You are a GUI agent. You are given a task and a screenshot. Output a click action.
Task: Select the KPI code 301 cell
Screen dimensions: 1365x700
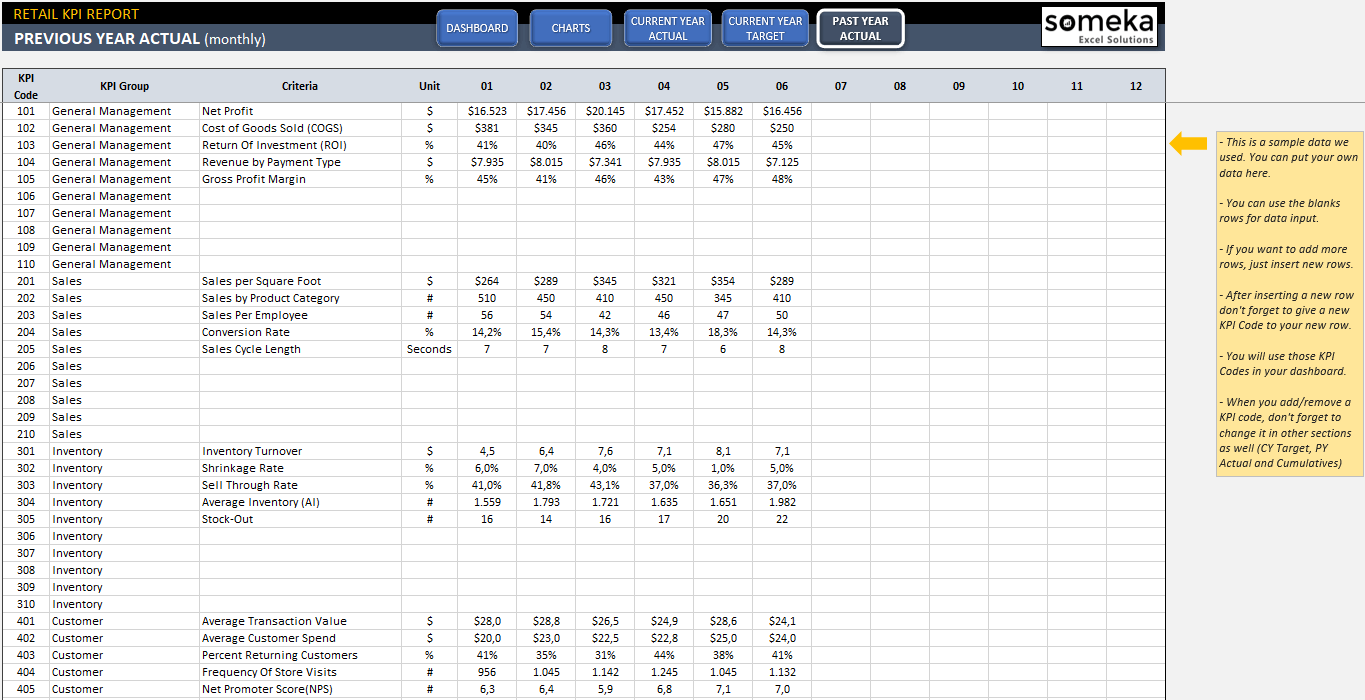26,451
